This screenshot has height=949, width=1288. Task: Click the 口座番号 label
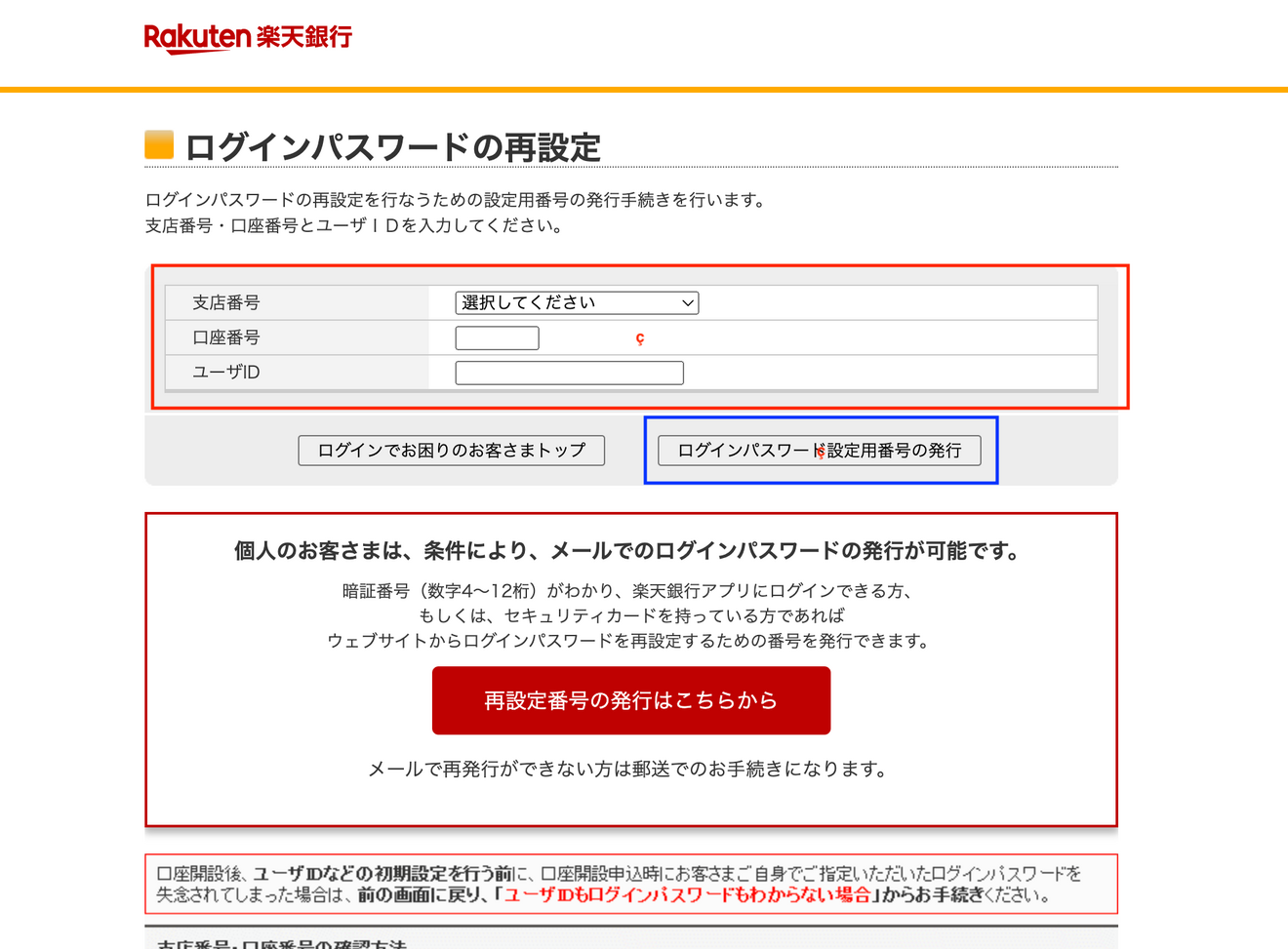(x=226, y=337)
